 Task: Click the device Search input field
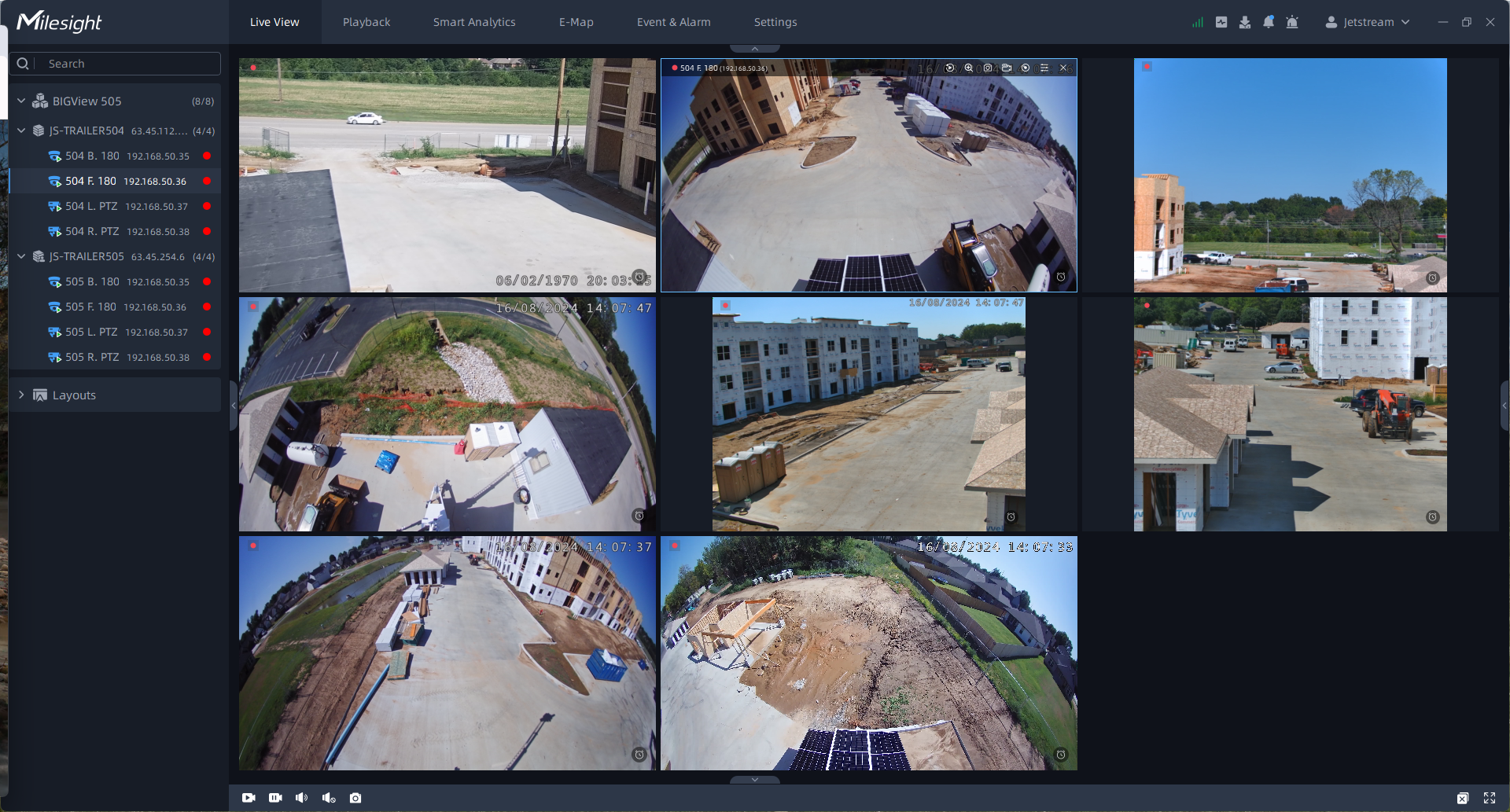pyautogui.click(x=126, y=64)
